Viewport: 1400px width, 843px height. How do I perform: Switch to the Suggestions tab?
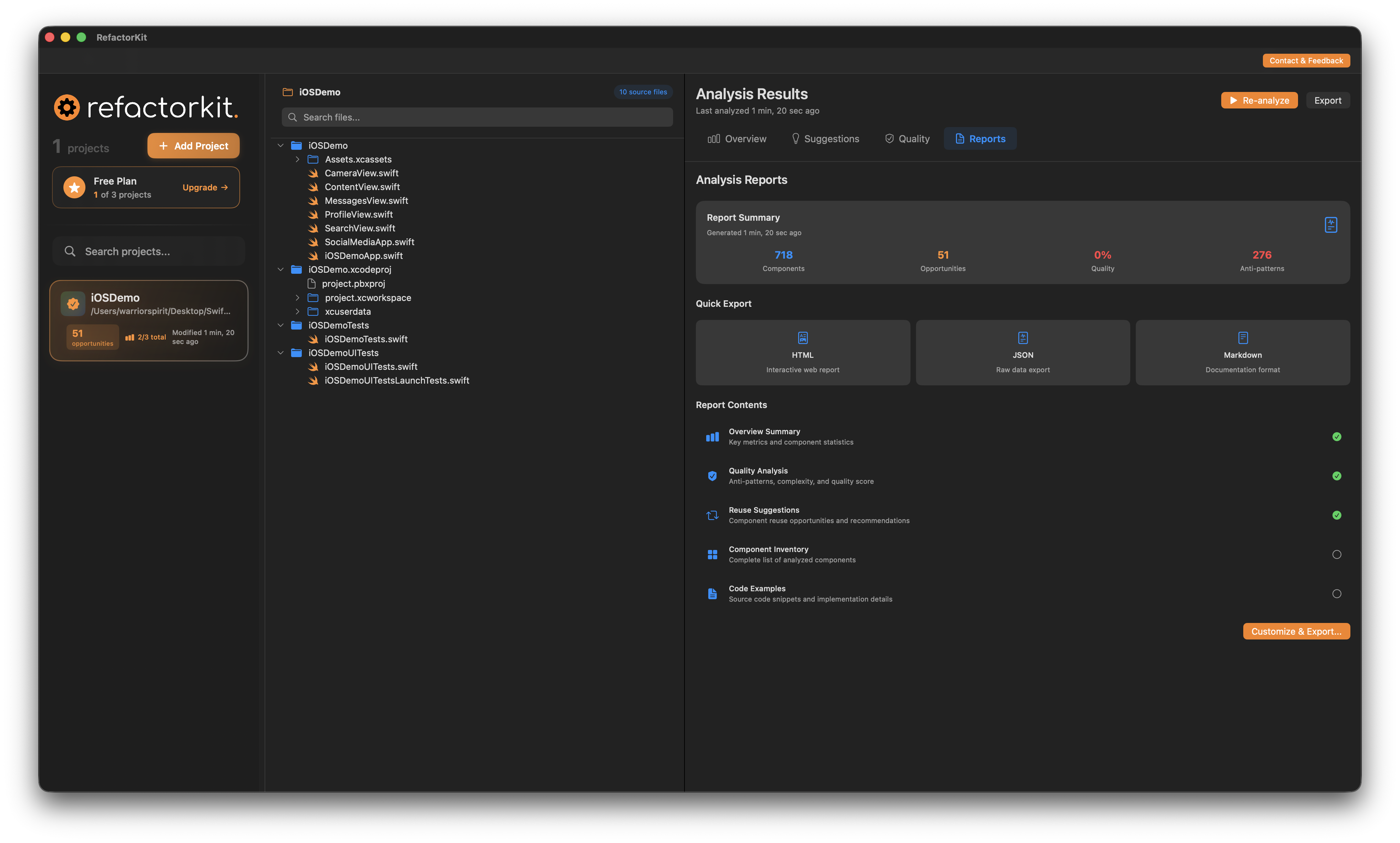pos(825,139)
